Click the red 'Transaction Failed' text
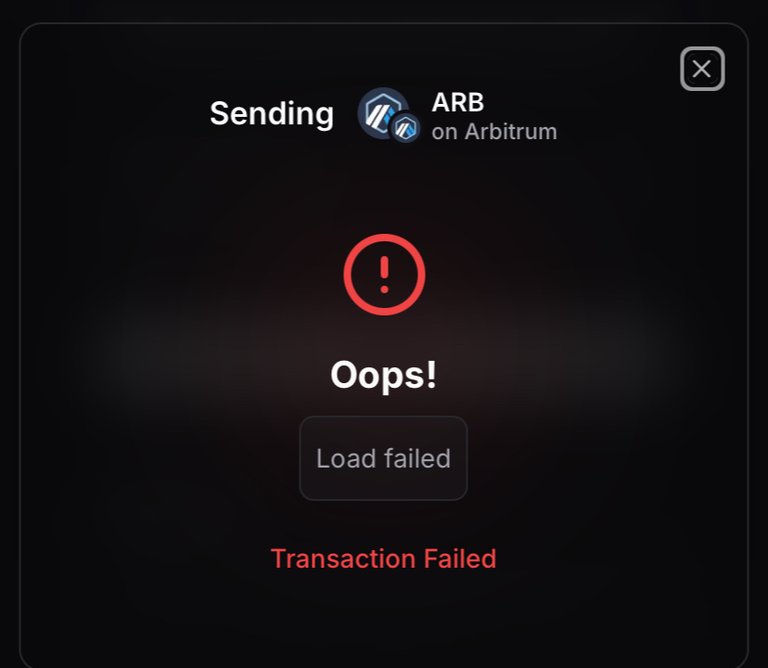Screen dimensions: 768x668 tap(384, 559)
